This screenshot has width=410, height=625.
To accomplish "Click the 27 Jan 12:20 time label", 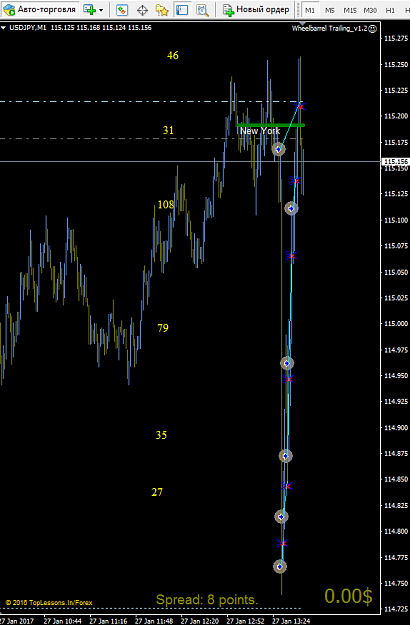I will (200, 621).
